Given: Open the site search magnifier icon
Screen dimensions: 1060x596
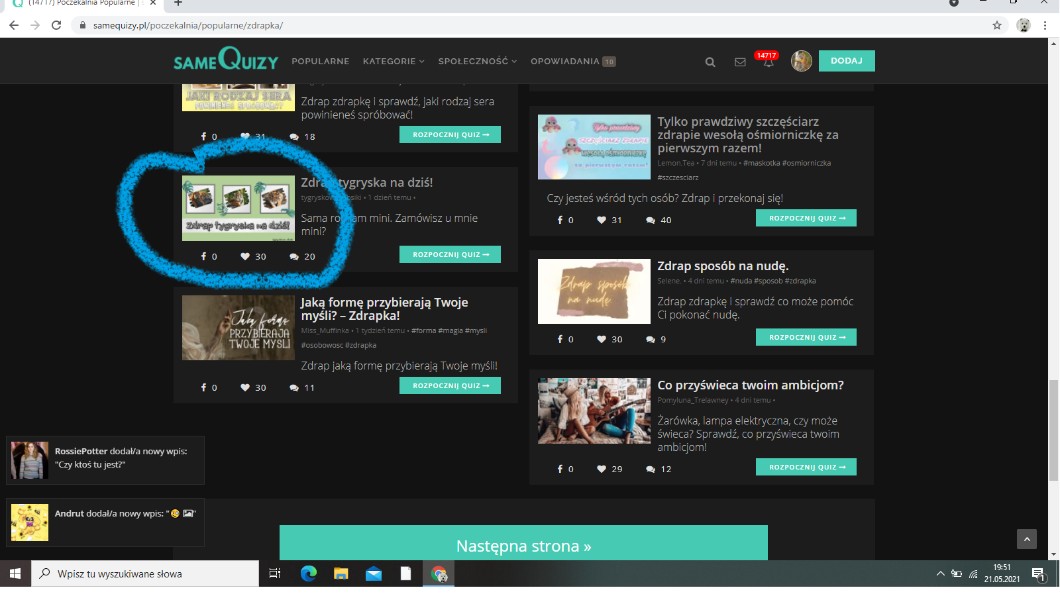Looking at the screenshot, I should tap(710, 62).
